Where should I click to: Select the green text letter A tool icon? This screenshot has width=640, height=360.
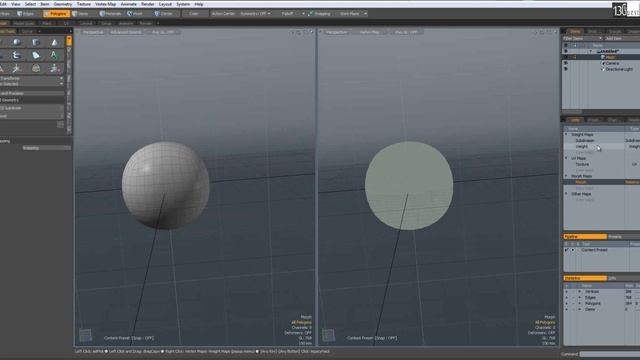pos(54,55)
